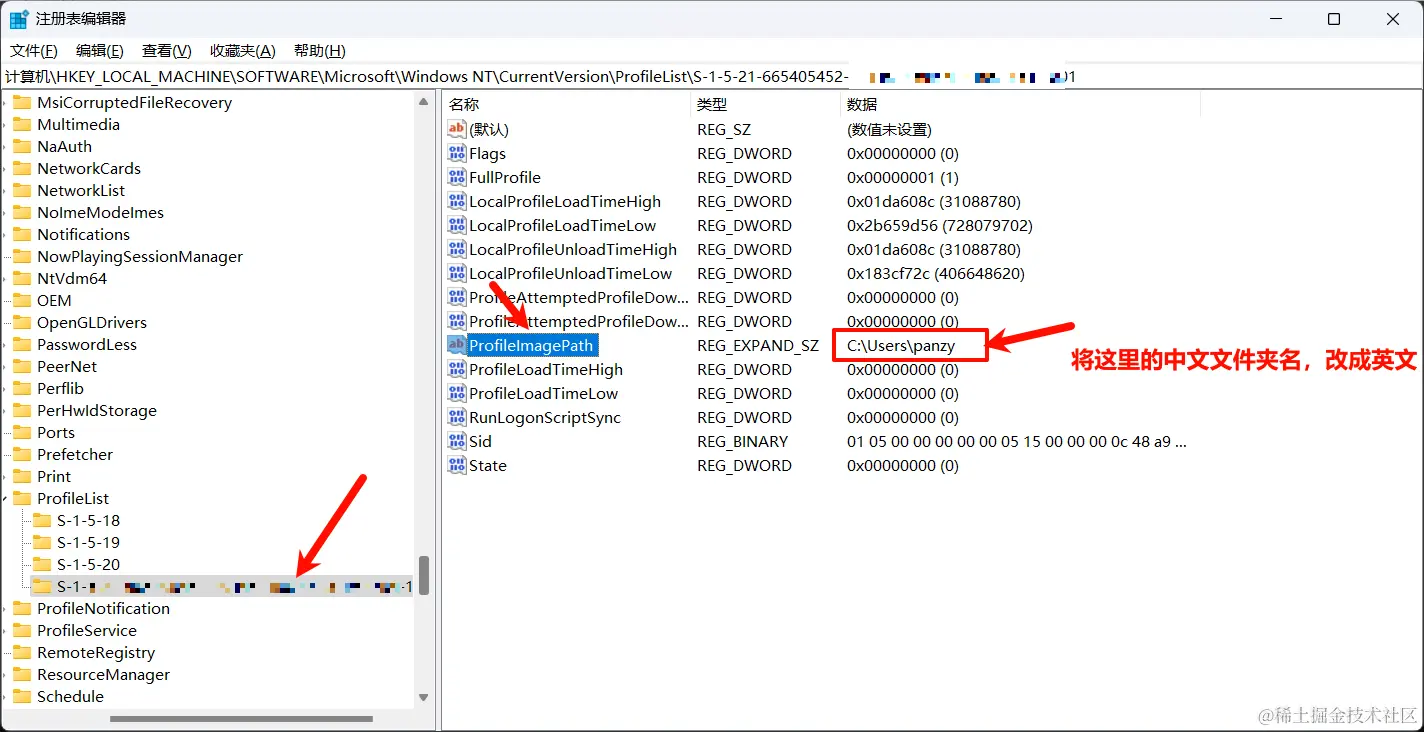The height and width of the screenshot is (732, 1424).
Task: Click the RunLogonScriptSync value icon
Action: [456, 417]
